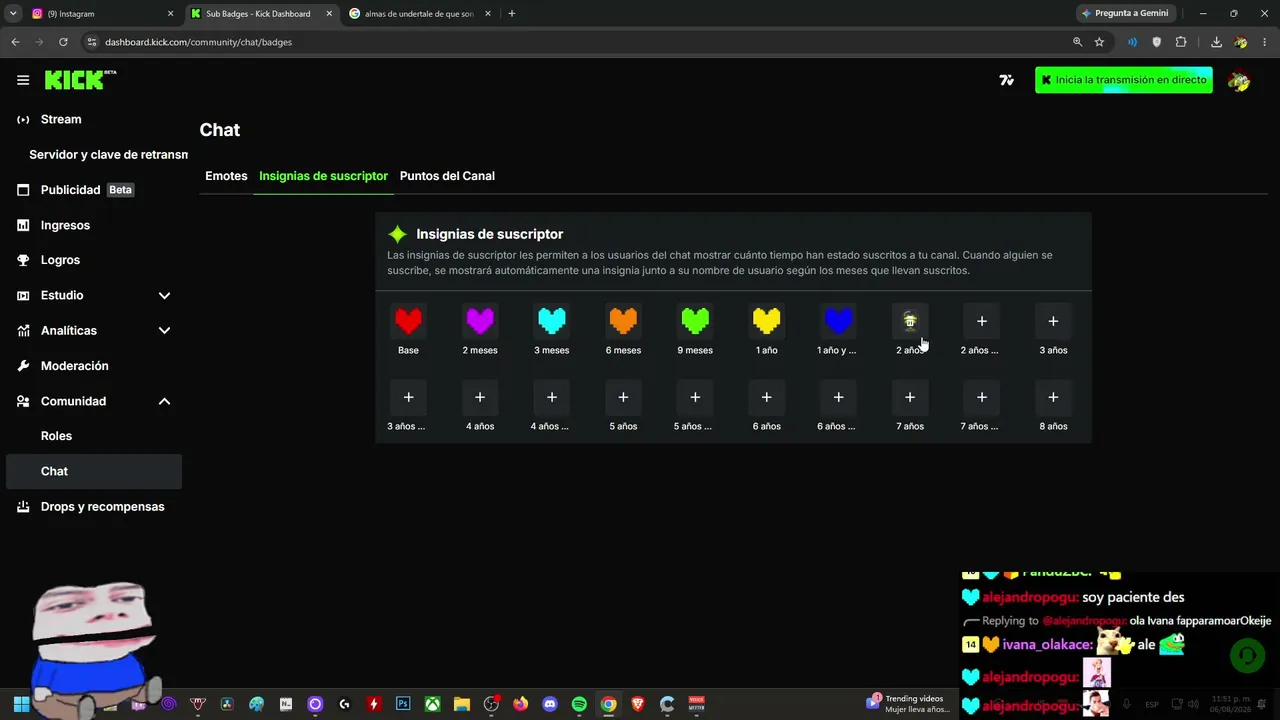Select the cyan 3 meses heart badge

click(x=552, y=321)
